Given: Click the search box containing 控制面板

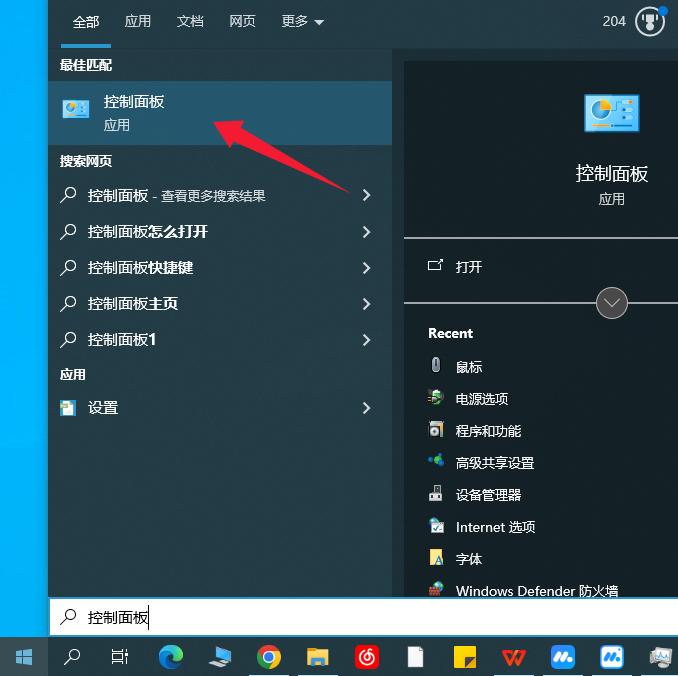Looking at the screenshot, I should click(x=360, y=618).
